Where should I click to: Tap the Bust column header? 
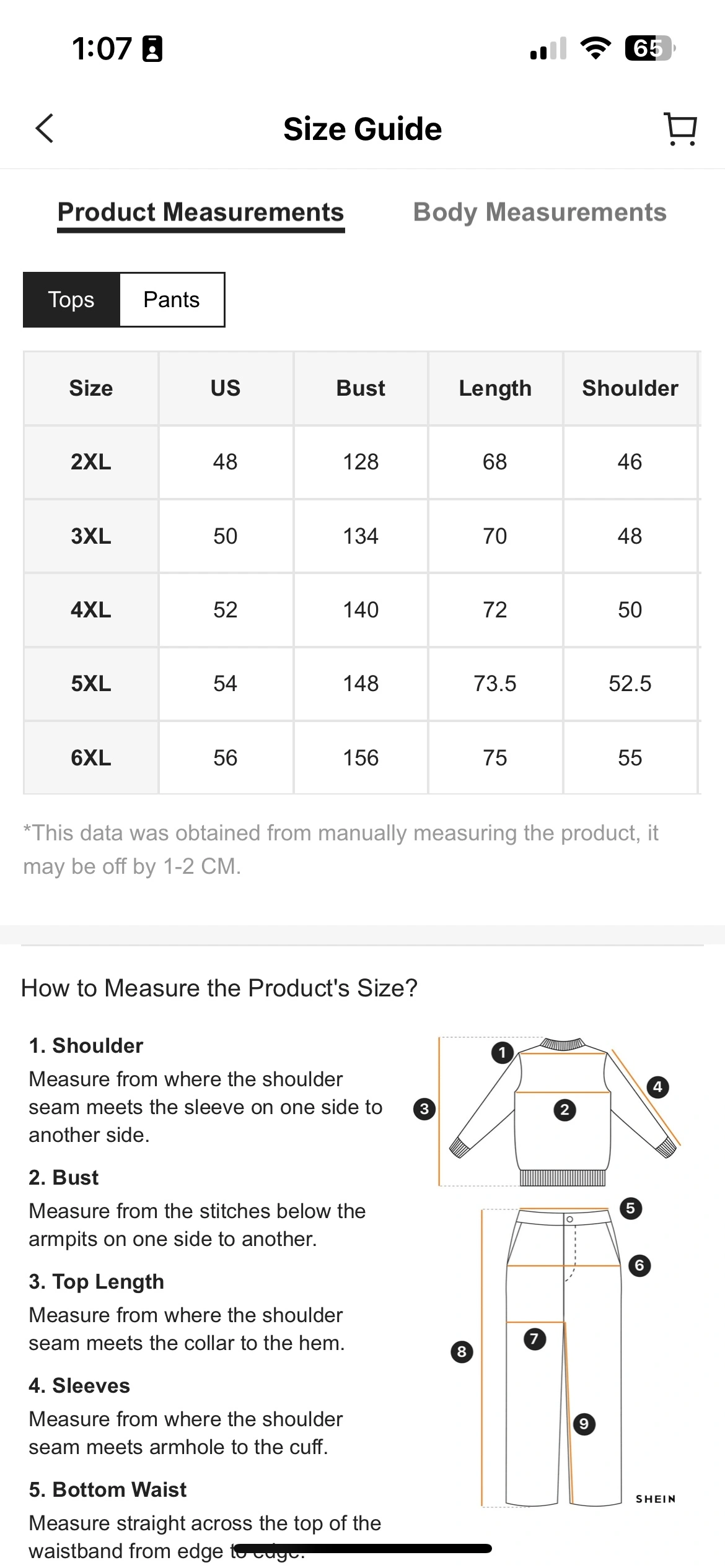[x=361, y=388]
